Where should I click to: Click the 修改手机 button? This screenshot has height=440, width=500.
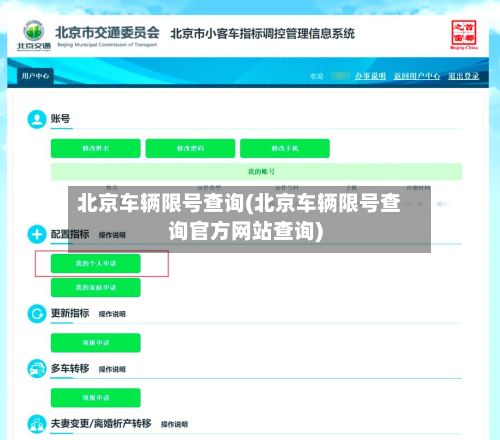pos(285,148)
